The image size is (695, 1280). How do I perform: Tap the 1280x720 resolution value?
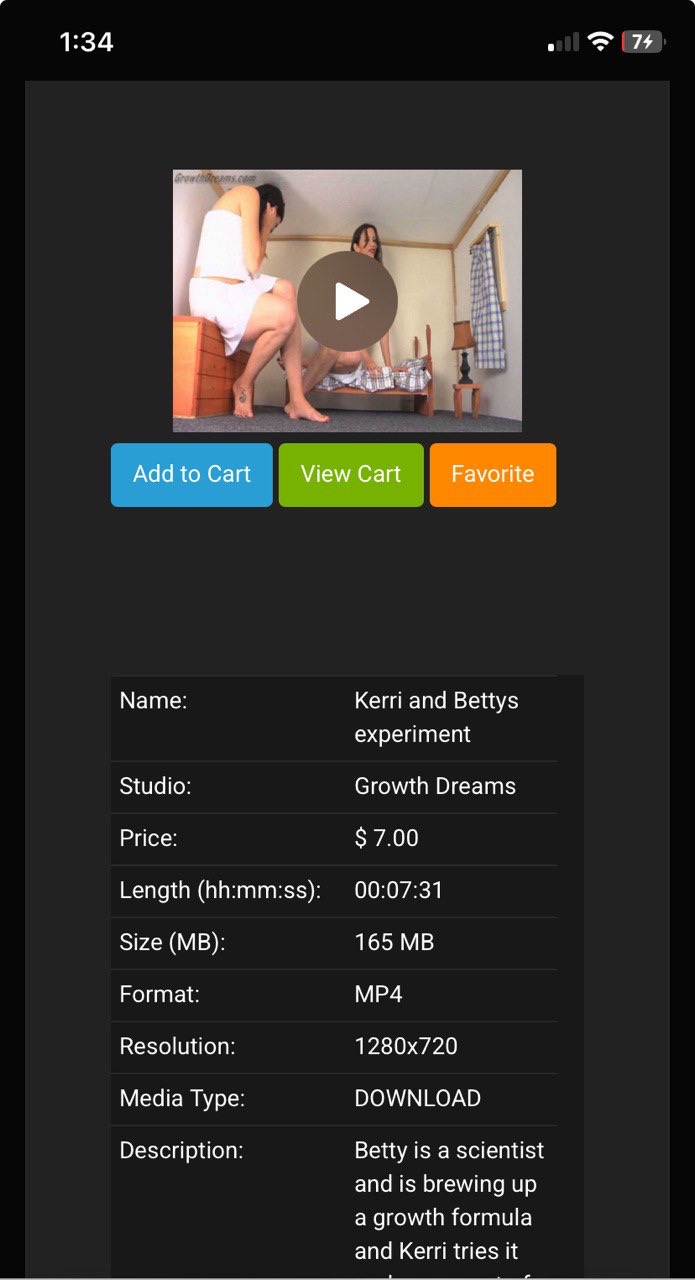point(406,1046)
